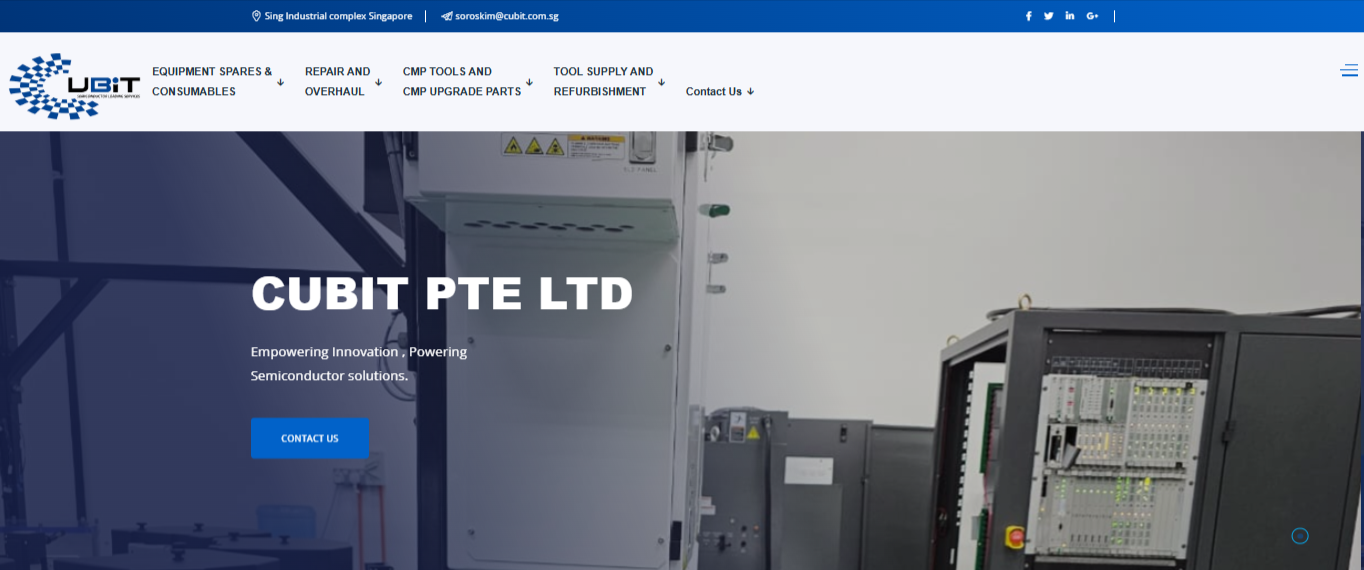This screenshot has height=570, width=1364.
Task: Click the soroskim@cubit.com.sg email link
Action: 506,16
